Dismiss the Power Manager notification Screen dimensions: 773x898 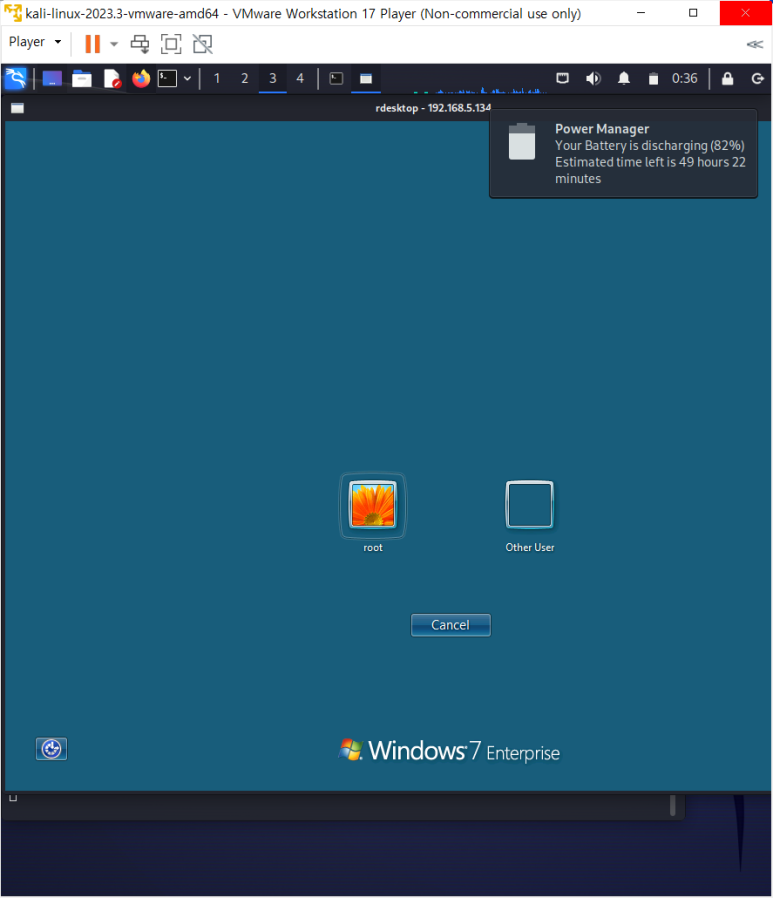point(624,153)
